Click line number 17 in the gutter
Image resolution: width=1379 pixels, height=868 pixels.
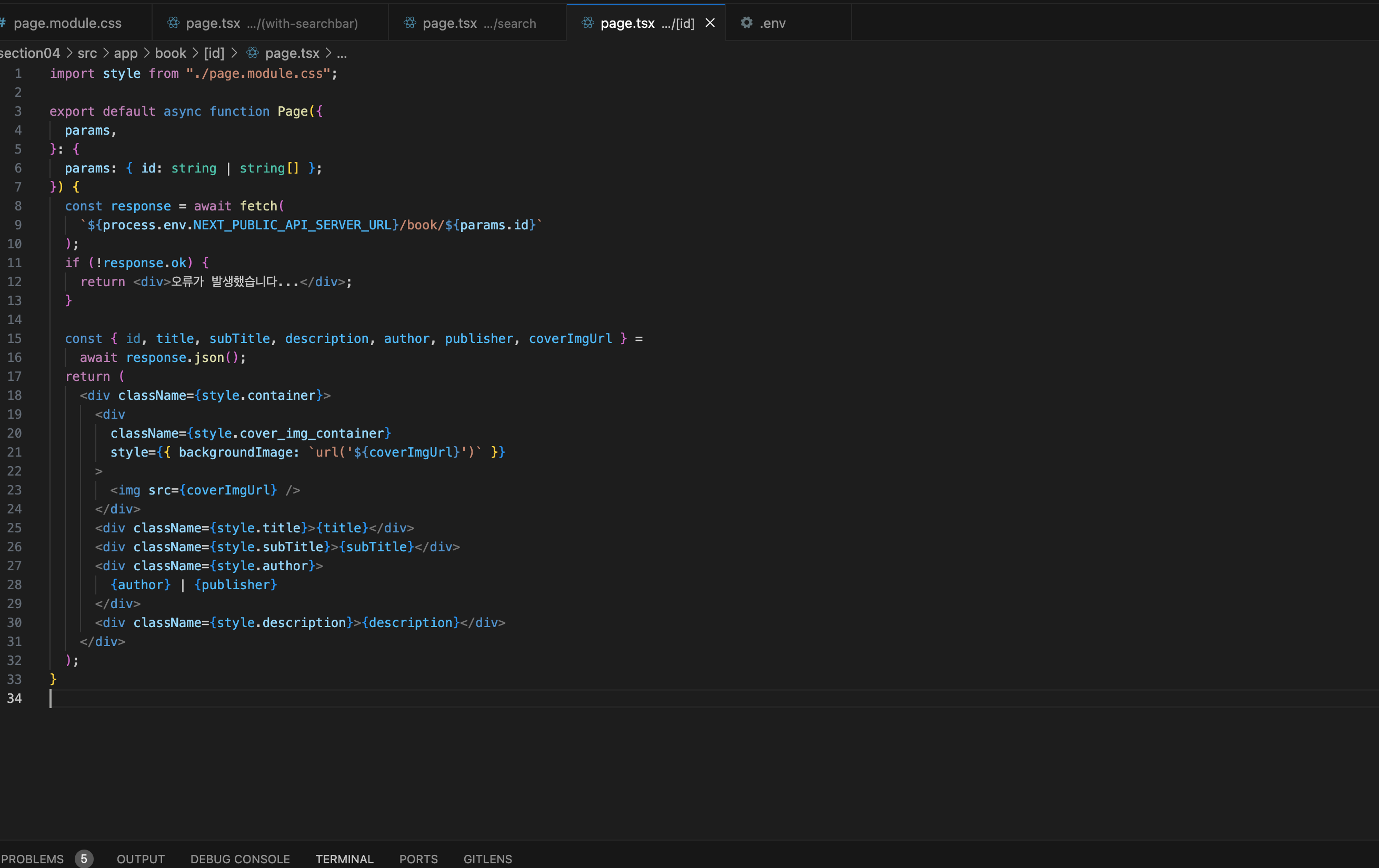coord(14,376)
